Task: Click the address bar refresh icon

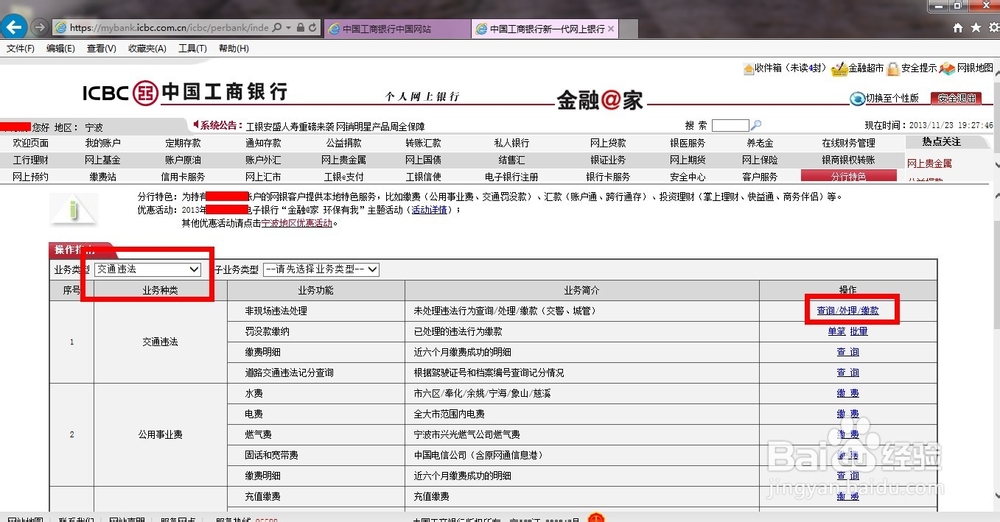Action: [312, 27]
